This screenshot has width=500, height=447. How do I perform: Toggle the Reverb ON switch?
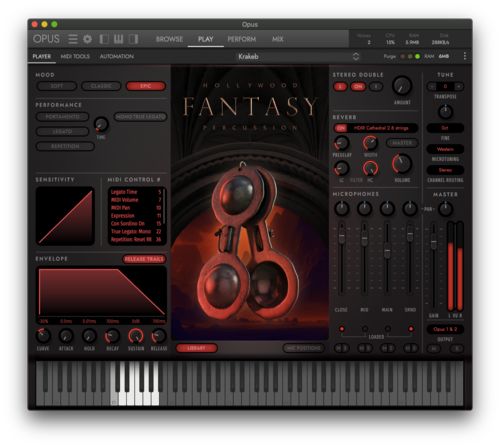(x=341, y=128)
